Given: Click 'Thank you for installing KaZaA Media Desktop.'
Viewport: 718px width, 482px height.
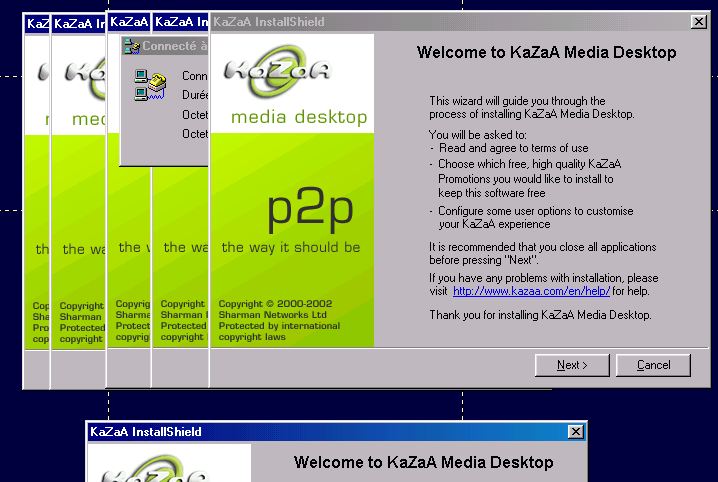Looking at the screenshot, I should pyautogui.click(x=540, y=315).
